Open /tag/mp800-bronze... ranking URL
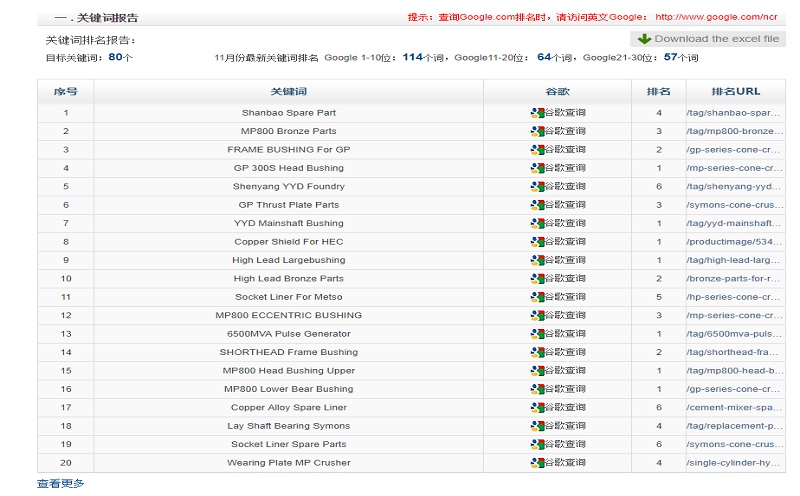The image size is (800, 496). (735, 131)
